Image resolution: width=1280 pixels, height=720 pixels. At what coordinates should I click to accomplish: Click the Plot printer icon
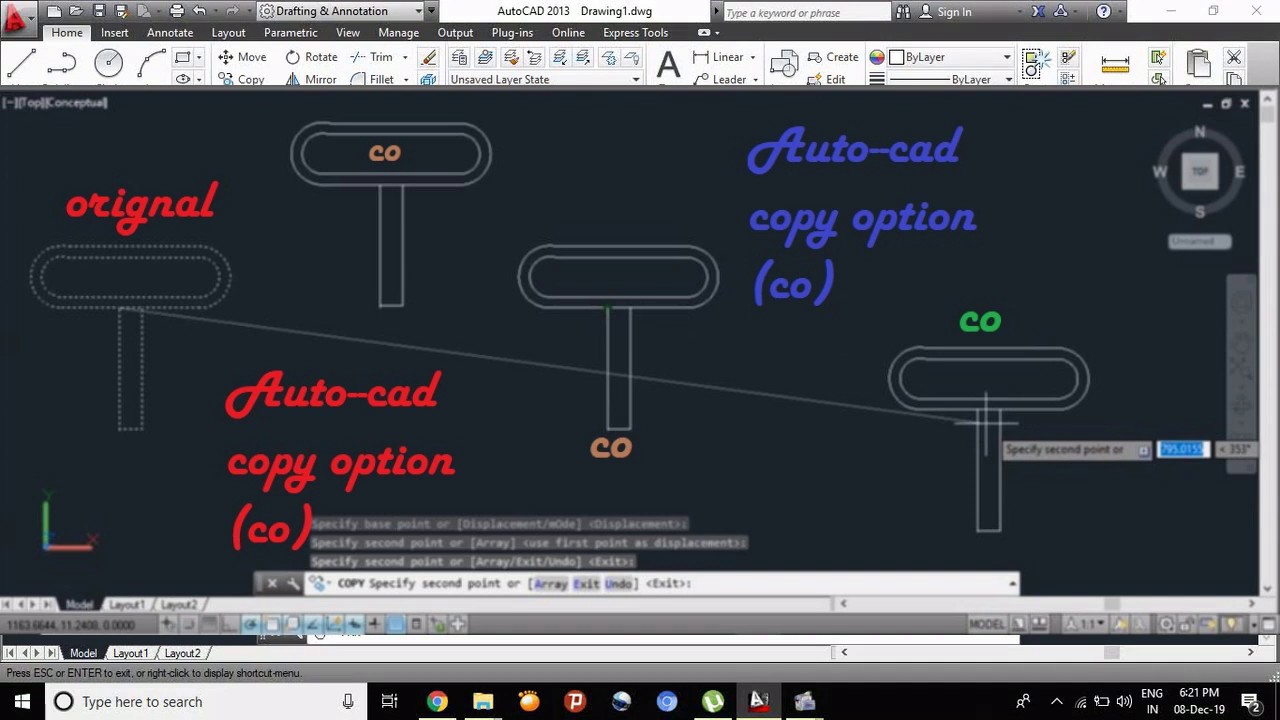pos(177,11)
